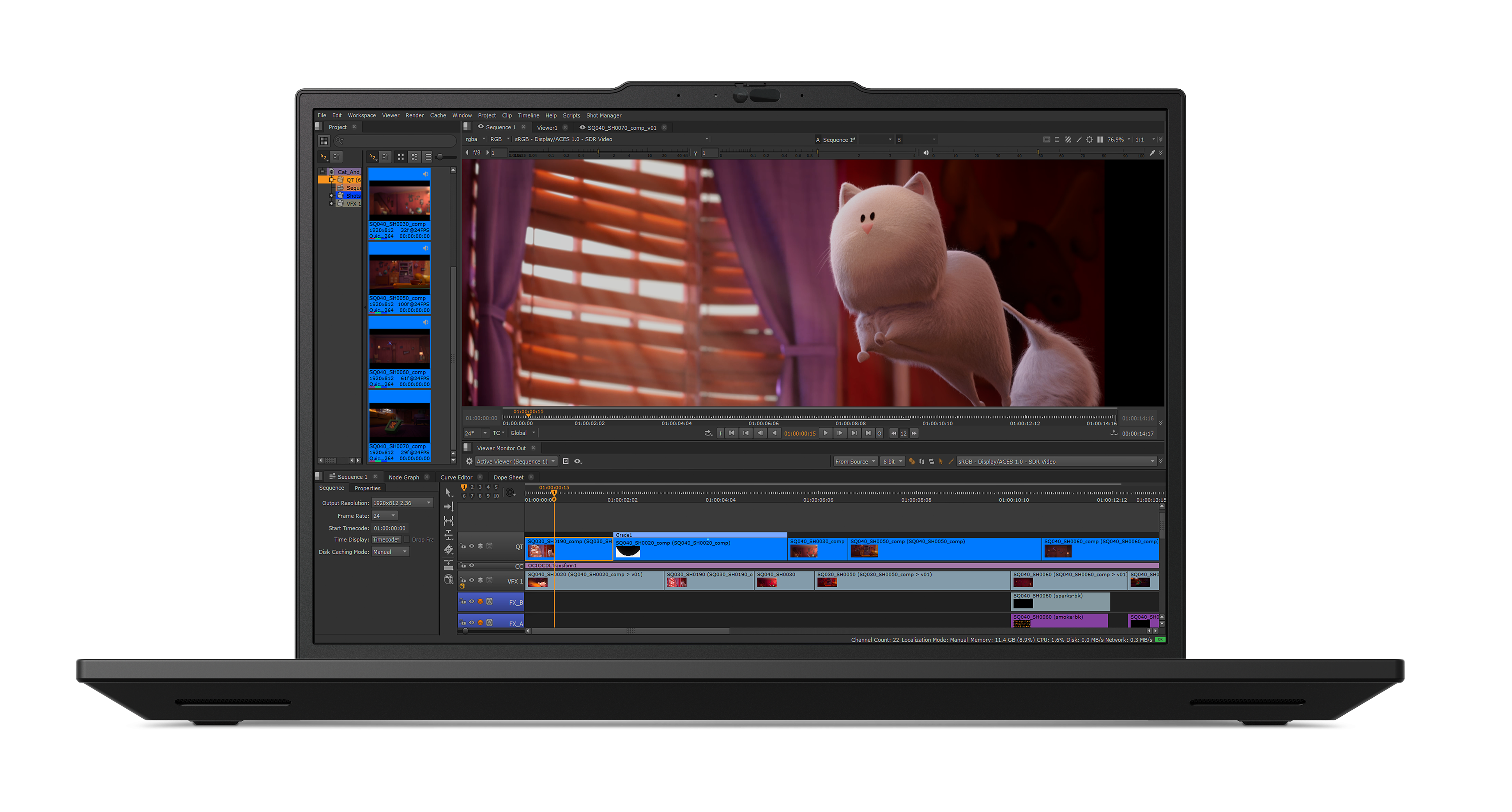Image resolution: width=1512 pixels, height=812 pixels.
Task: Toggle visibility eye on FX_B track
Action: 471,602
